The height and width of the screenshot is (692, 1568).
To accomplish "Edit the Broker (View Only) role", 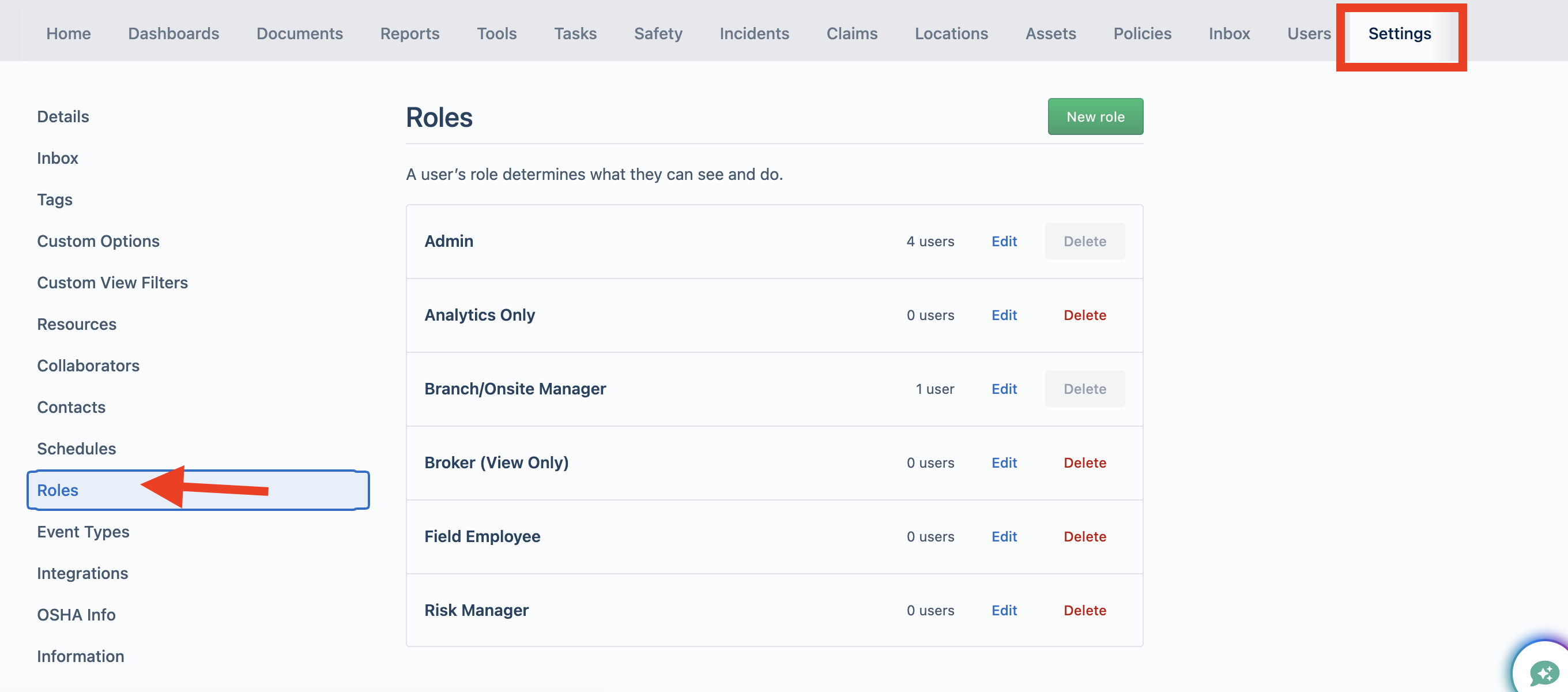I will point(1004,462).
